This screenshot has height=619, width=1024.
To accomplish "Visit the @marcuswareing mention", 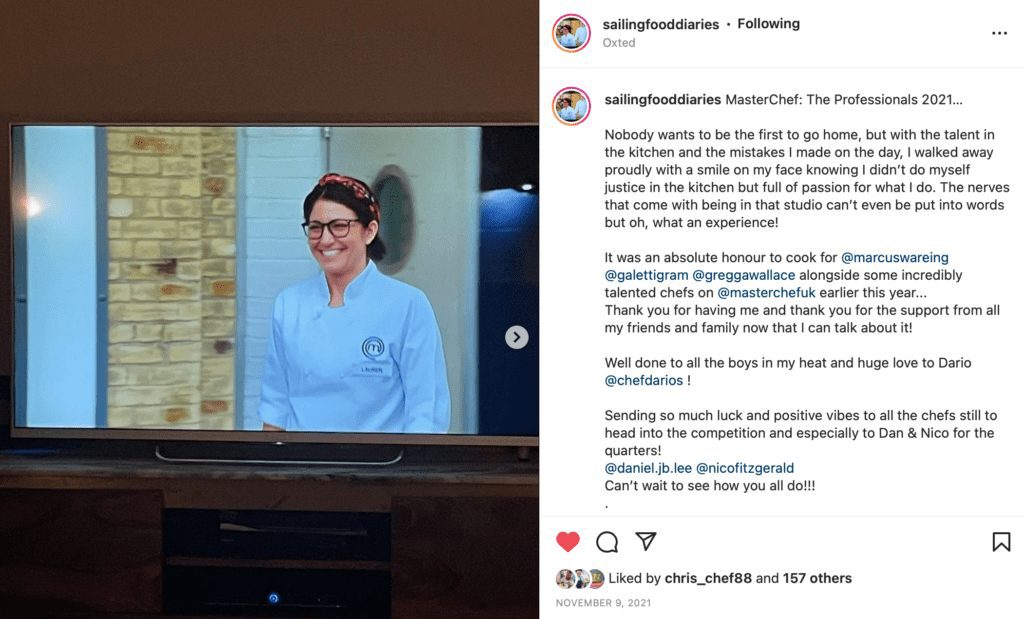I will tap(895, 257).
